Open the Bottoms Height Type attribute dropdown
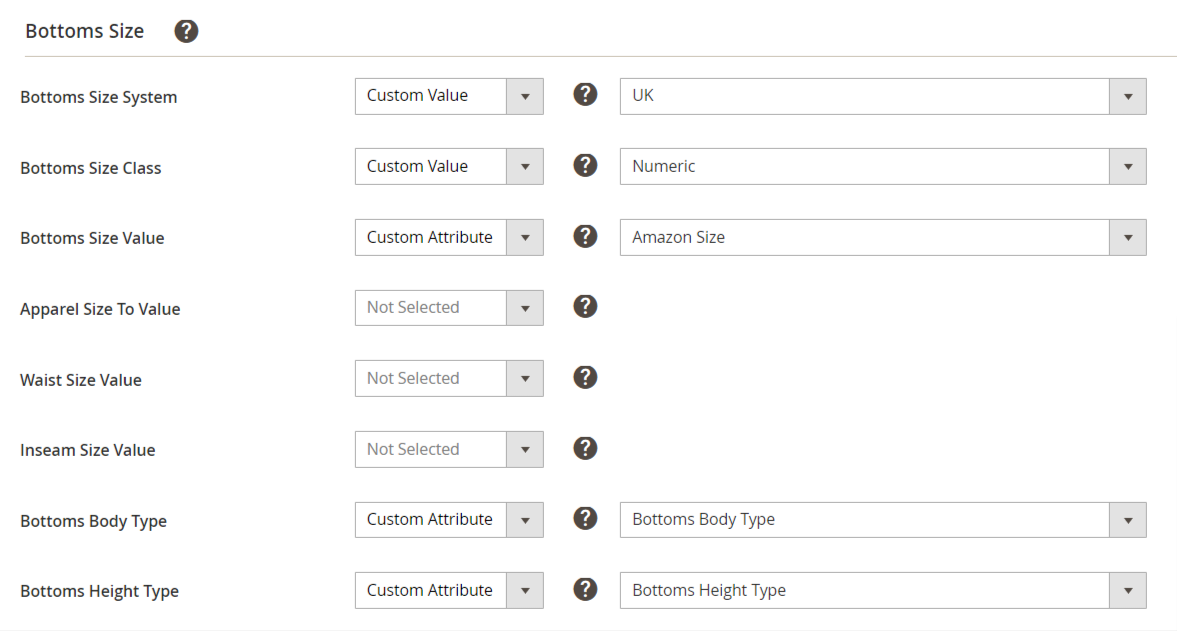The height and width of the screenshot is (631, 1177). tap(882, 591)
